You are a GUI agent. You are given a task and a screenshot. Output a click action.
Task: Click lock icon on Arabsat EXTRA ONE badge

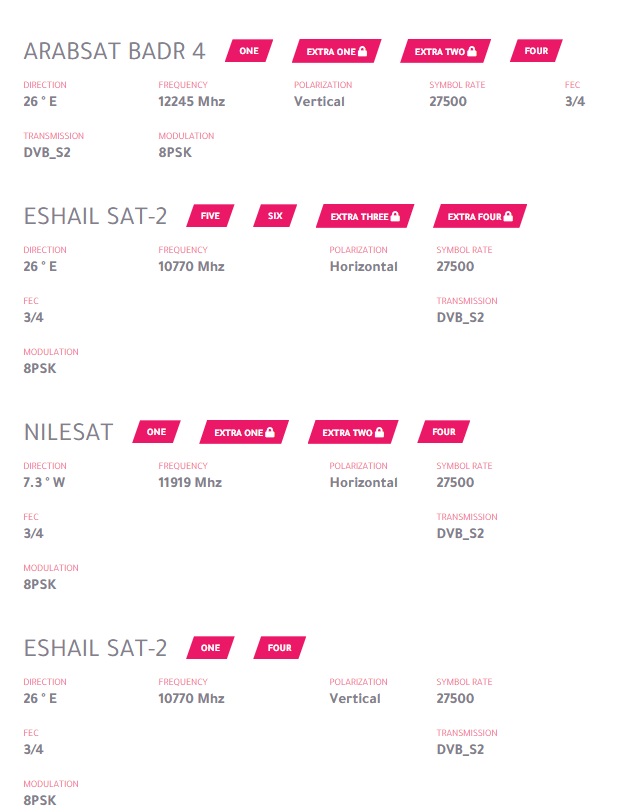pyautogui.click(x=363, y=50)
